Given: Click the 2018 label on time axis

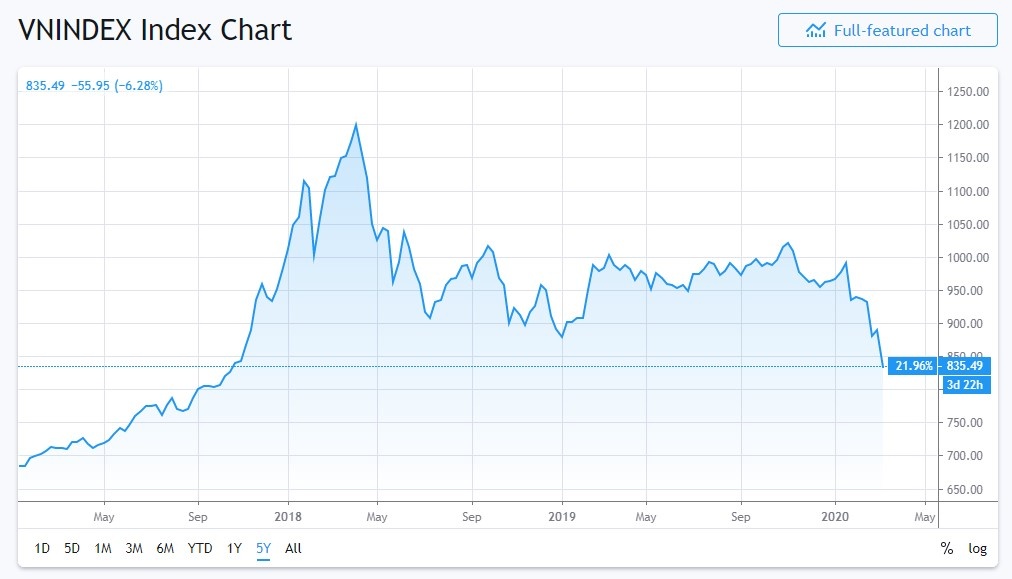Looking at the screenshot, I should pos(288,517).
